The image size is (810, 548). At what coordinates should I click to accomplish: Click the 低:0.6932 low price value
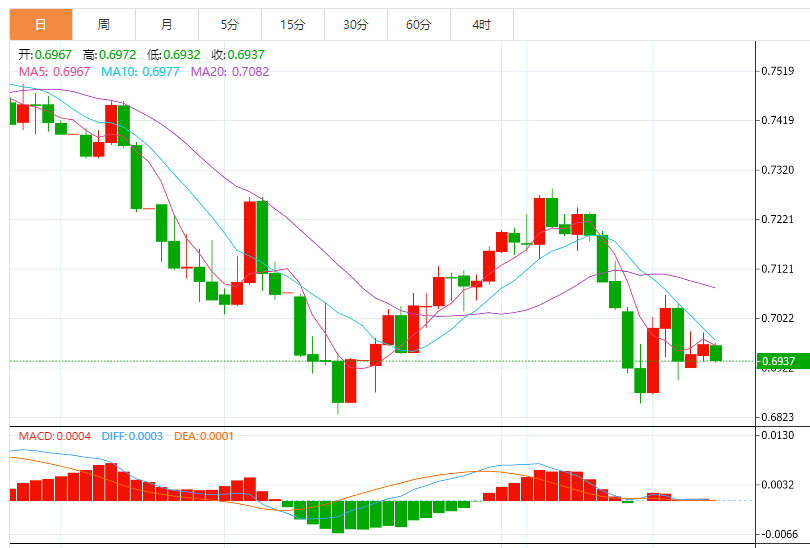[174, 55]
